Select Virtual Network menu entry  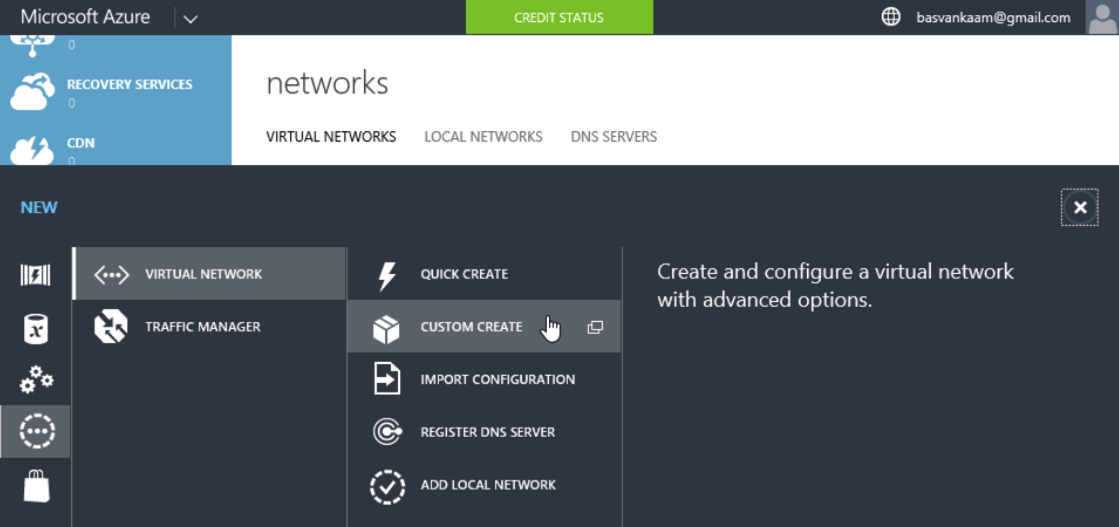tap(209, 273)
